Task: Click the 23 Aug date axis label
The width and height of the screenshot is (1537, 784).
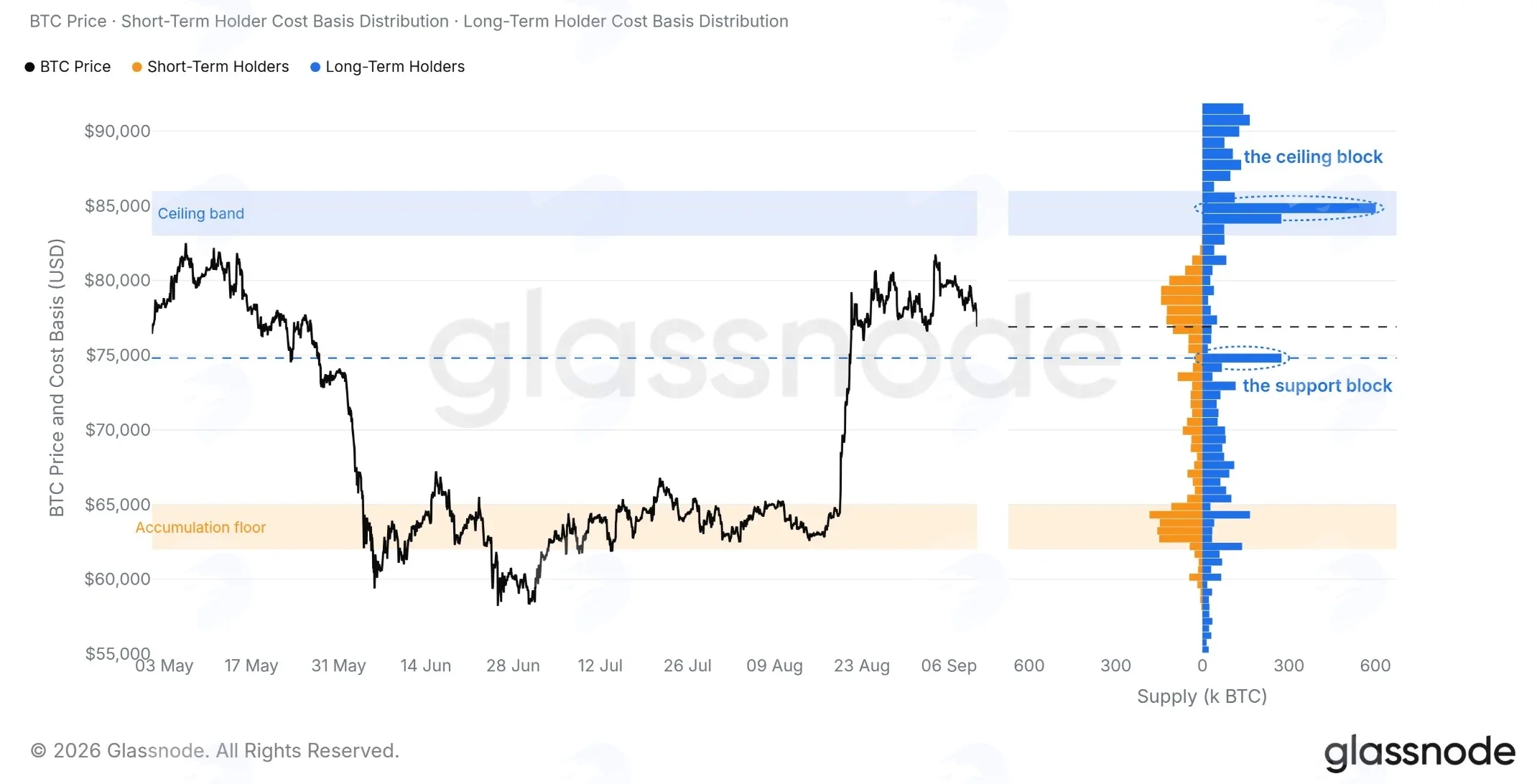Action: click(x=861, y=666)
